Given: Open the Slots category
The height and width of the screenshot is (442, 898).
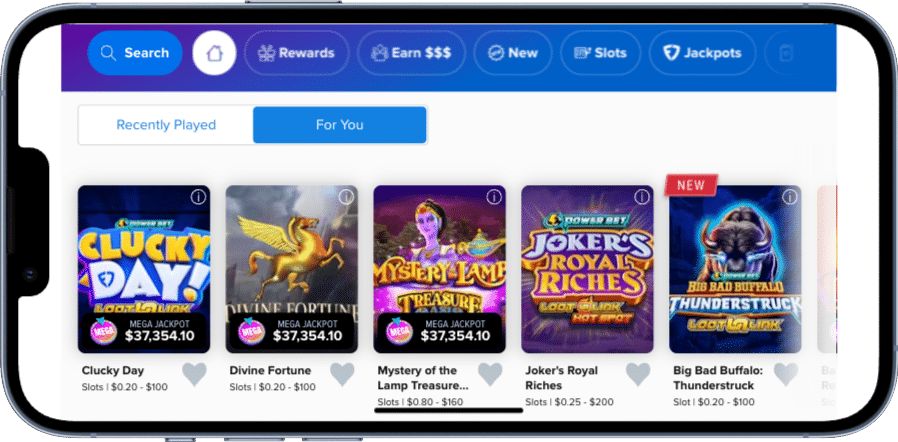Looking at the screenshot, I should (600, 53).
